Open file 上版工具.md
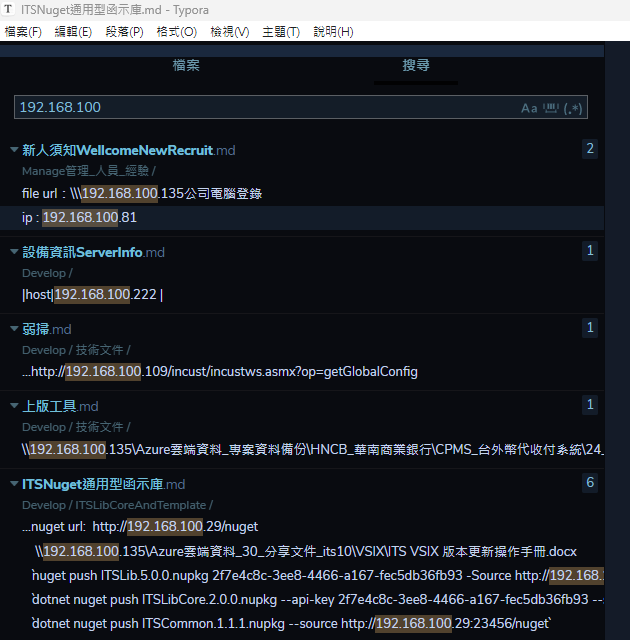The height and width of the screenshot is (640, 630). 60,406
